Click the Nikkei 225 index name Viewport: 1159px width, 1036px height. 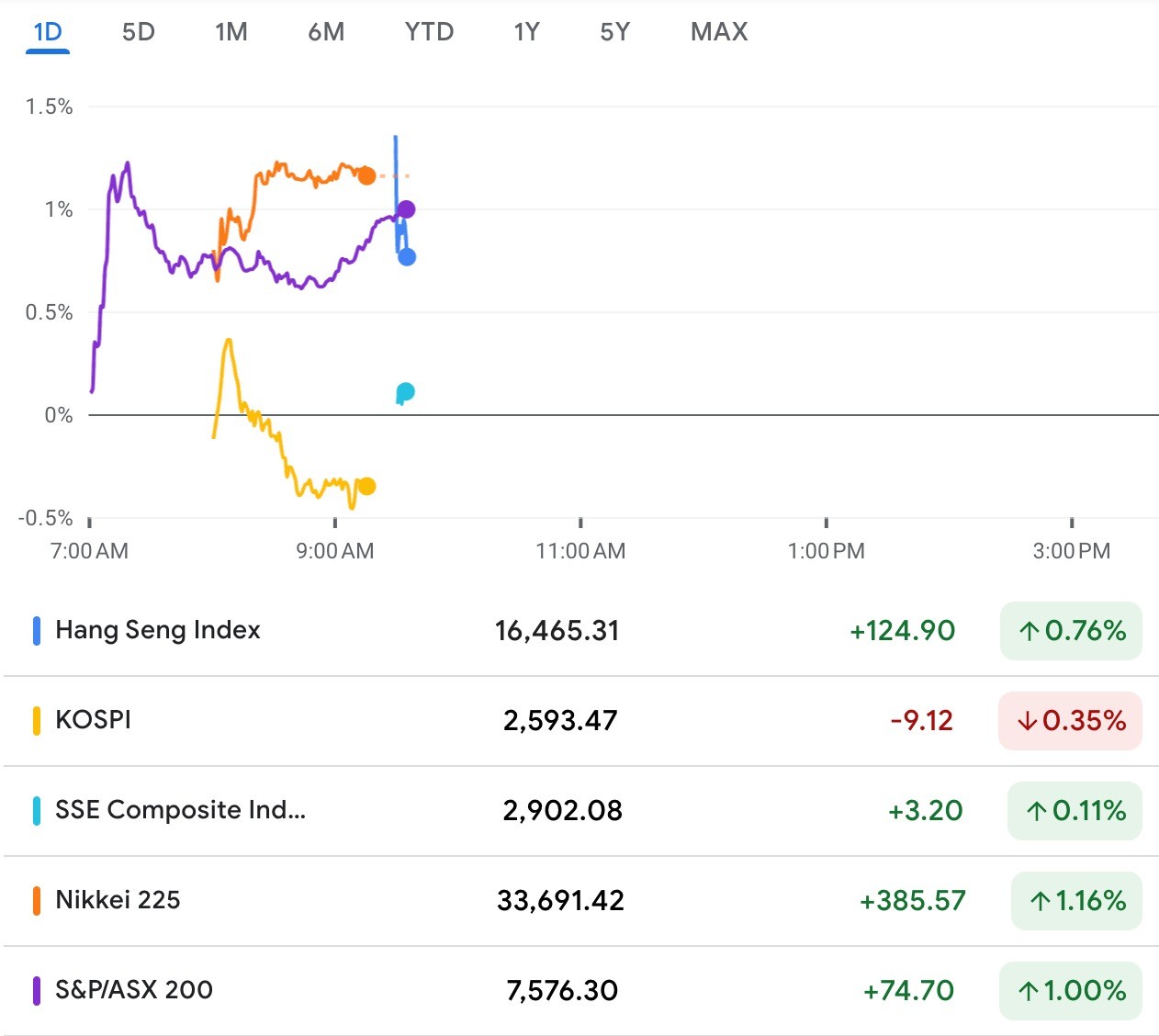click(118, 900)
